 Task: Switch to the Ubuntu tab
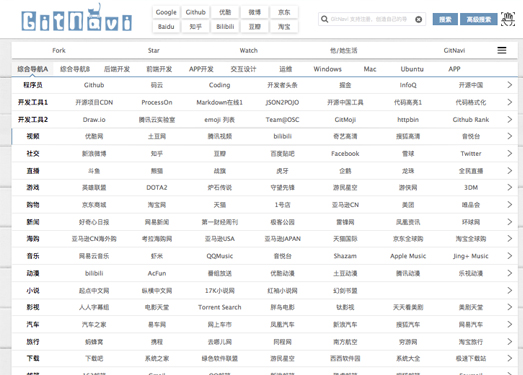(412, 69)
